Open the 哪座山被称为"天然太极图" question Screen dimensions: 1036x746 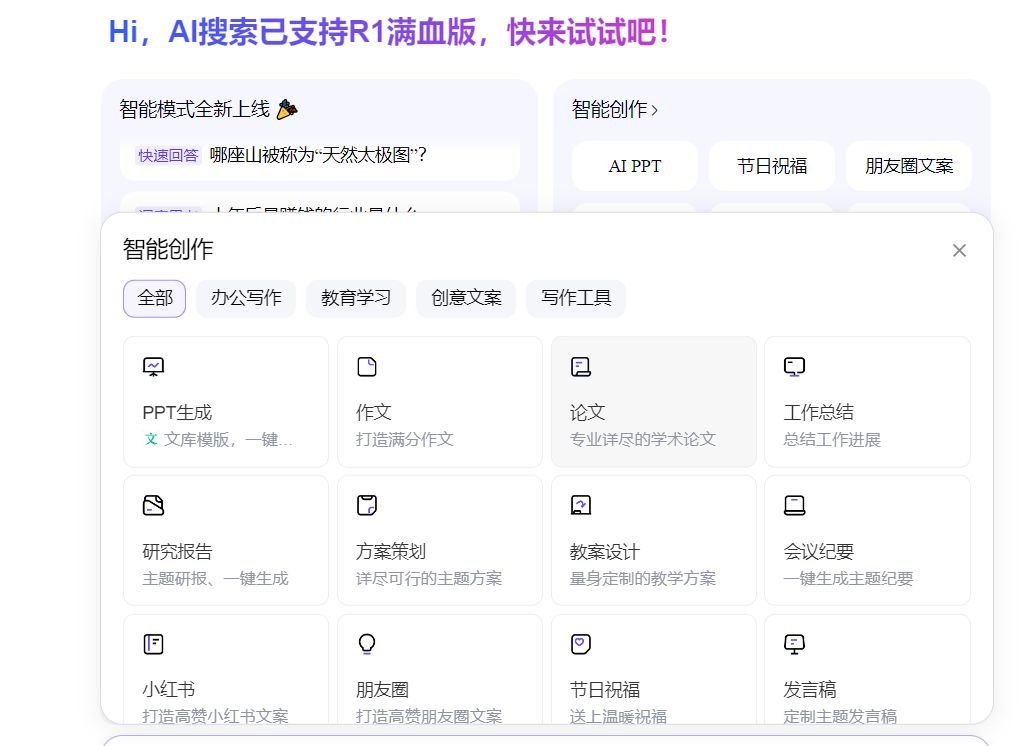tap(318, 155)
